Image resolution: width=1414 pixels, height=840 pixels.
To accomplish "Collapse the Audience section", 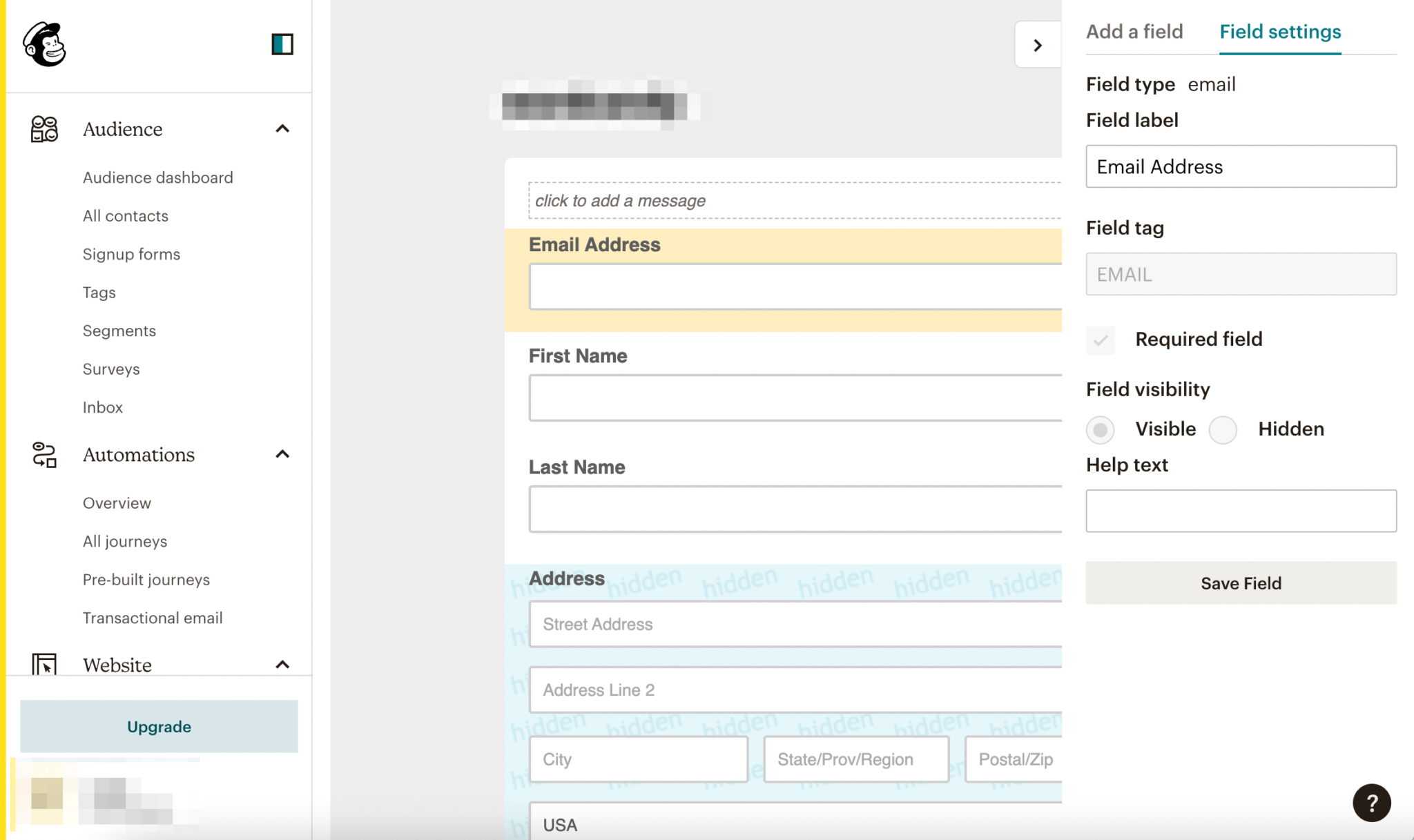I will (x=282, y=128).
